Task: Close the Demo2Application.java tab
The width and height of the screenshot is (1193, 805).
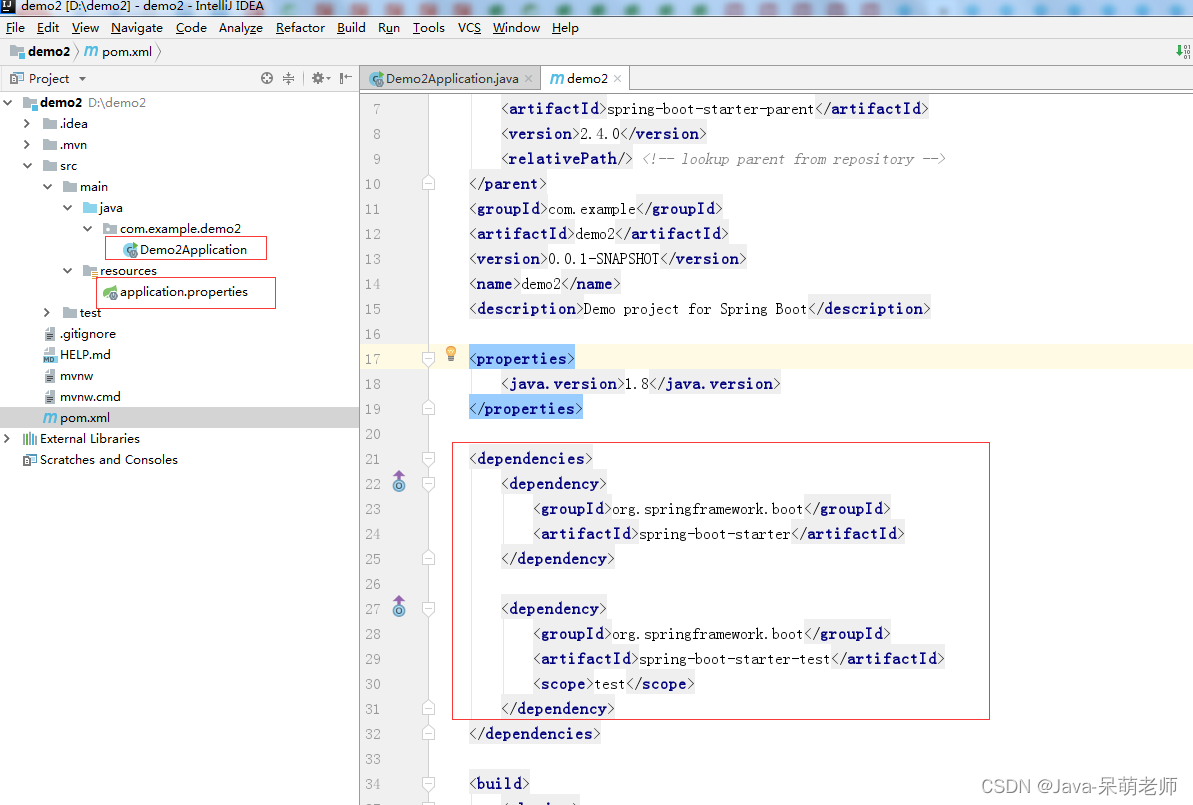Action: coord(529,78)
